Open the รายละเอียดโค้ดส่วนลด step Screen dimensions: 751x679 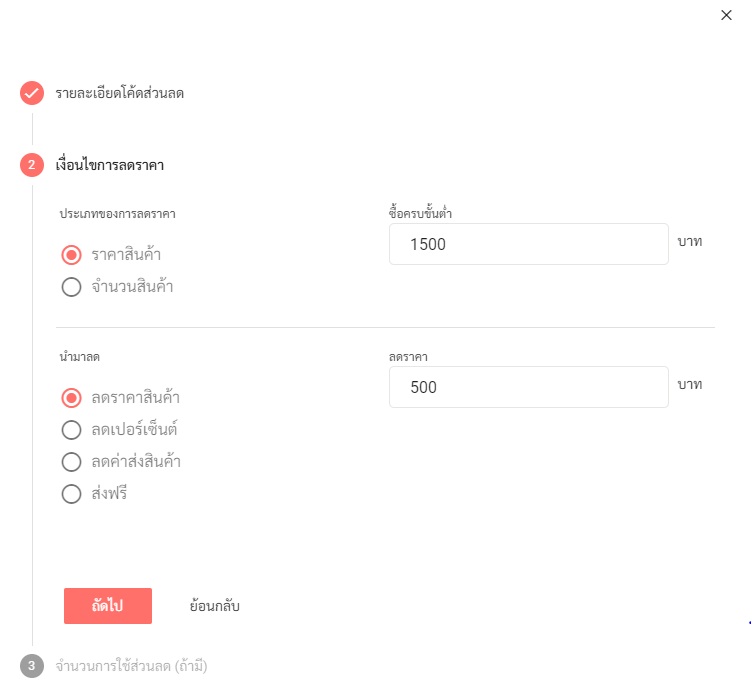[x=120, y=93]
